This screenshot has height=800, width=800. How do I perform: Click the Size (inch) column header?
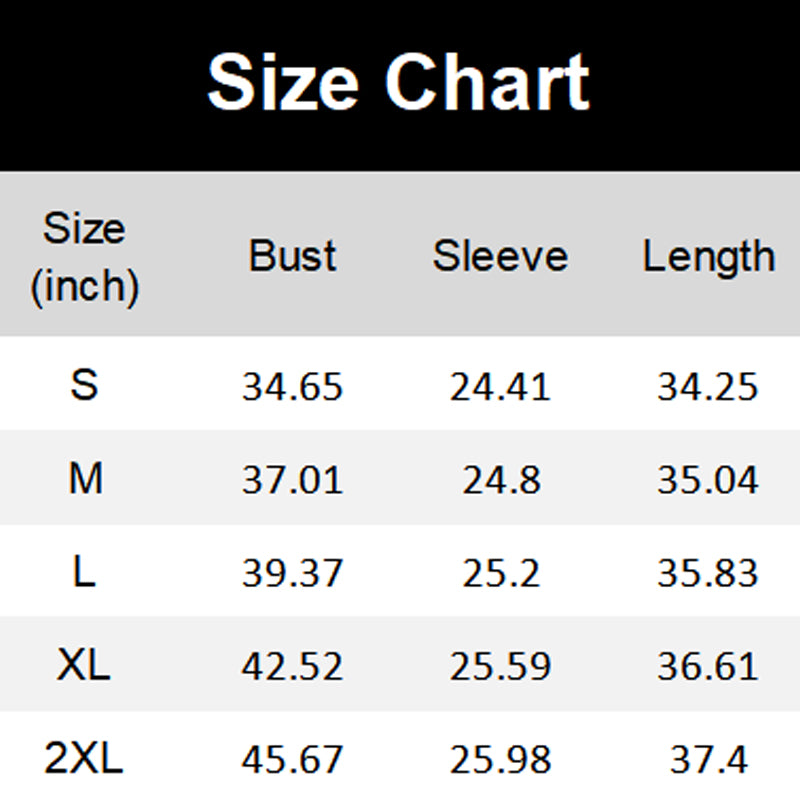pyautogui.click(x=84, y=258)
